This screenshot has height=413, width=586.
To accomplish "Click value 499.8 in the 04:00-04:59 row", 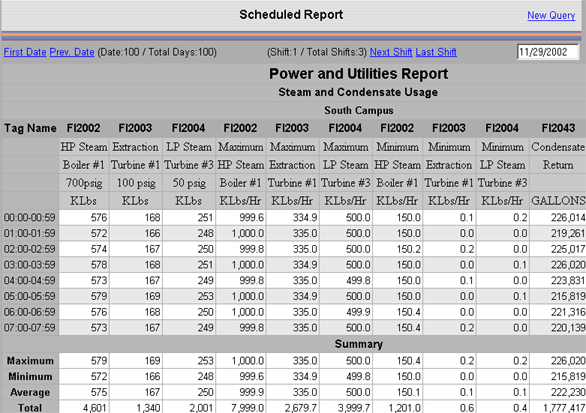I will [x=358, y=280].
